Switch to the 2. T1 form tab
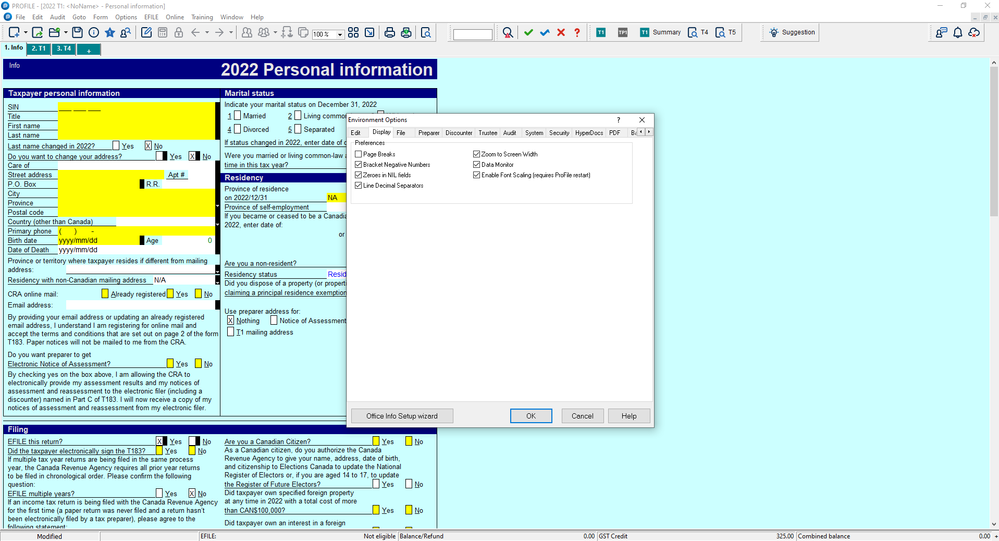 pyautogui.click(x=39, y=48)
